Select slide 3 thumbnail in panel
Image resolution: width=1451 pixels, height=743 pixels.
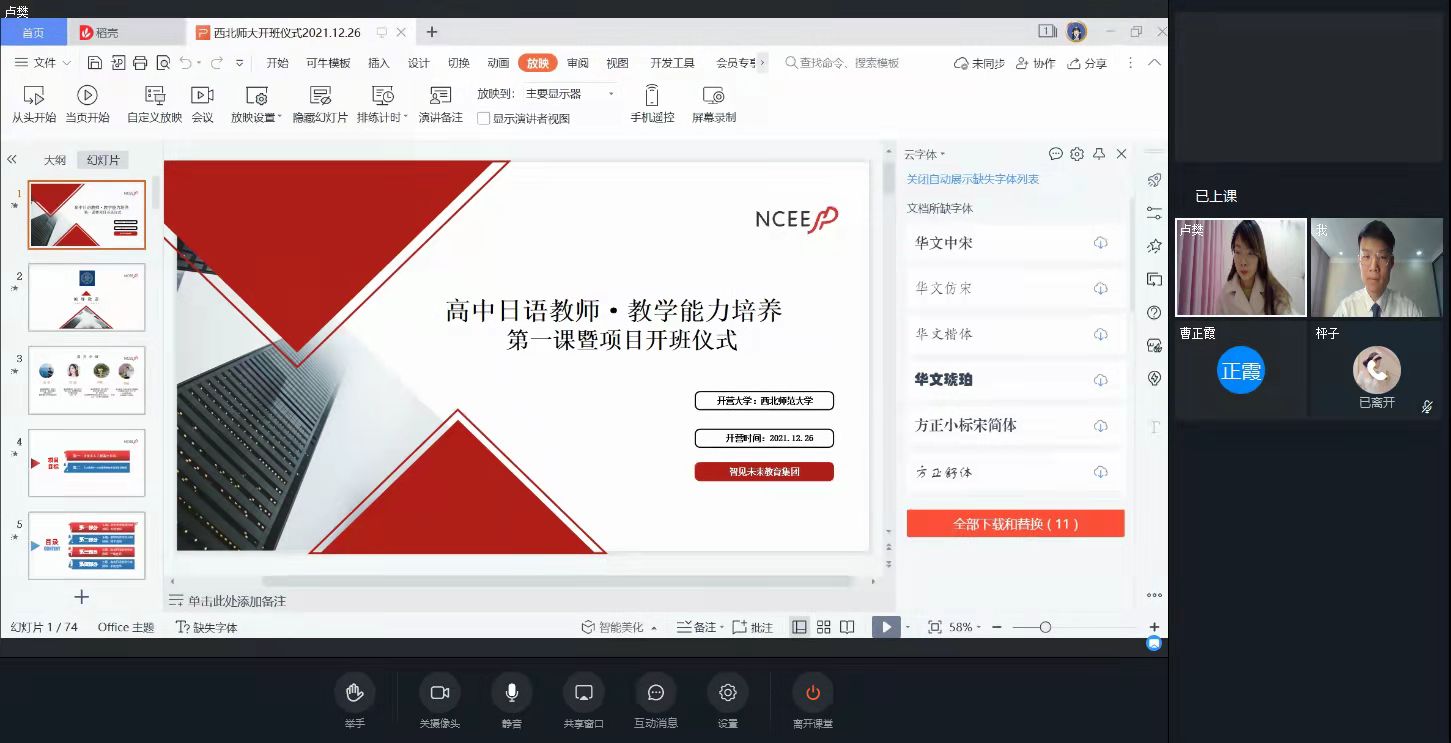tap(86, 380)
